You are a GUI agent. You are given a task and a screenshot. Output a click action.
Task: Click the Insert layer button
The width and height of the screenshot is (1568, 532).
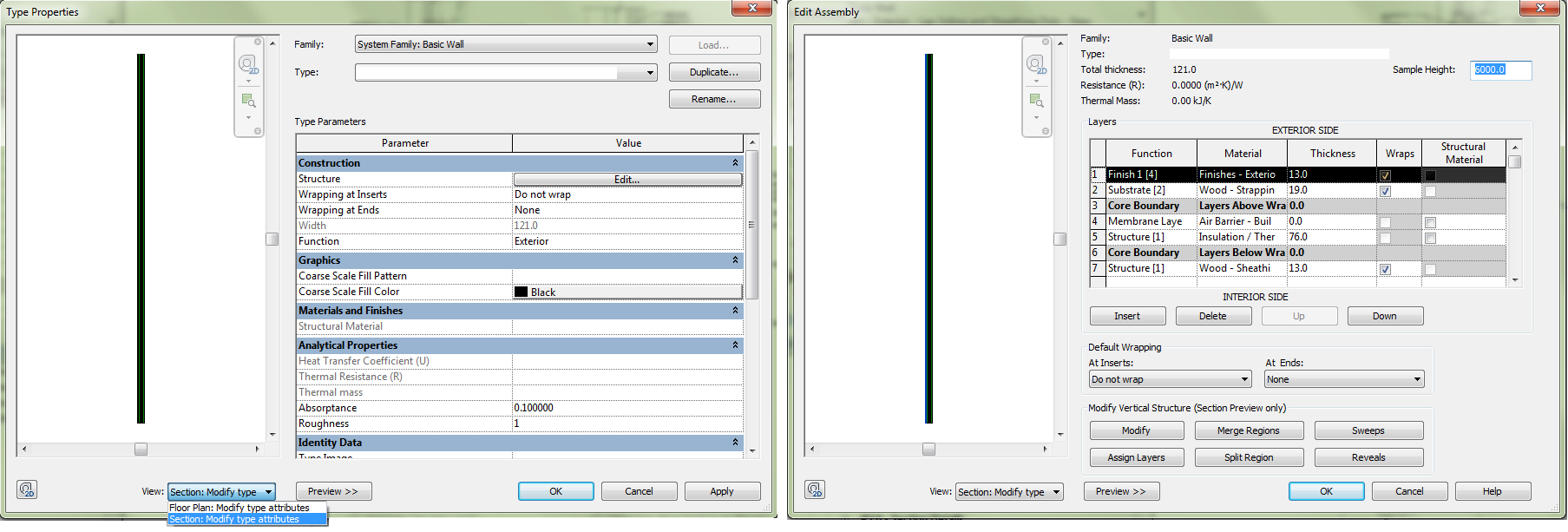click(1127, 316)
